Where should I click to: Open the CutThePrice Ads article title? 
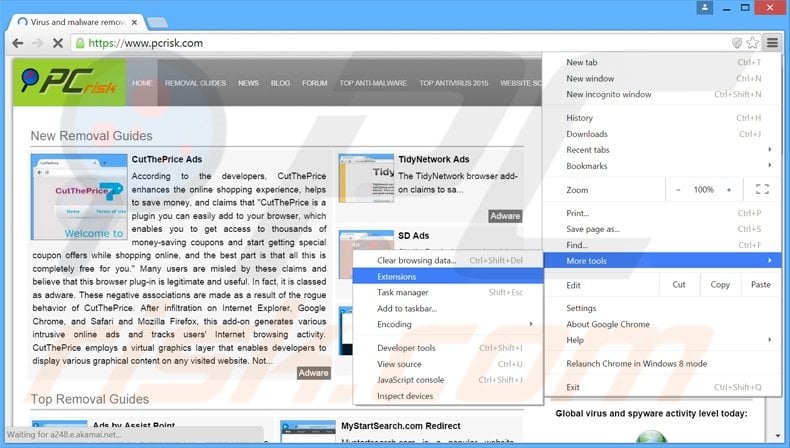pos(167,159)
